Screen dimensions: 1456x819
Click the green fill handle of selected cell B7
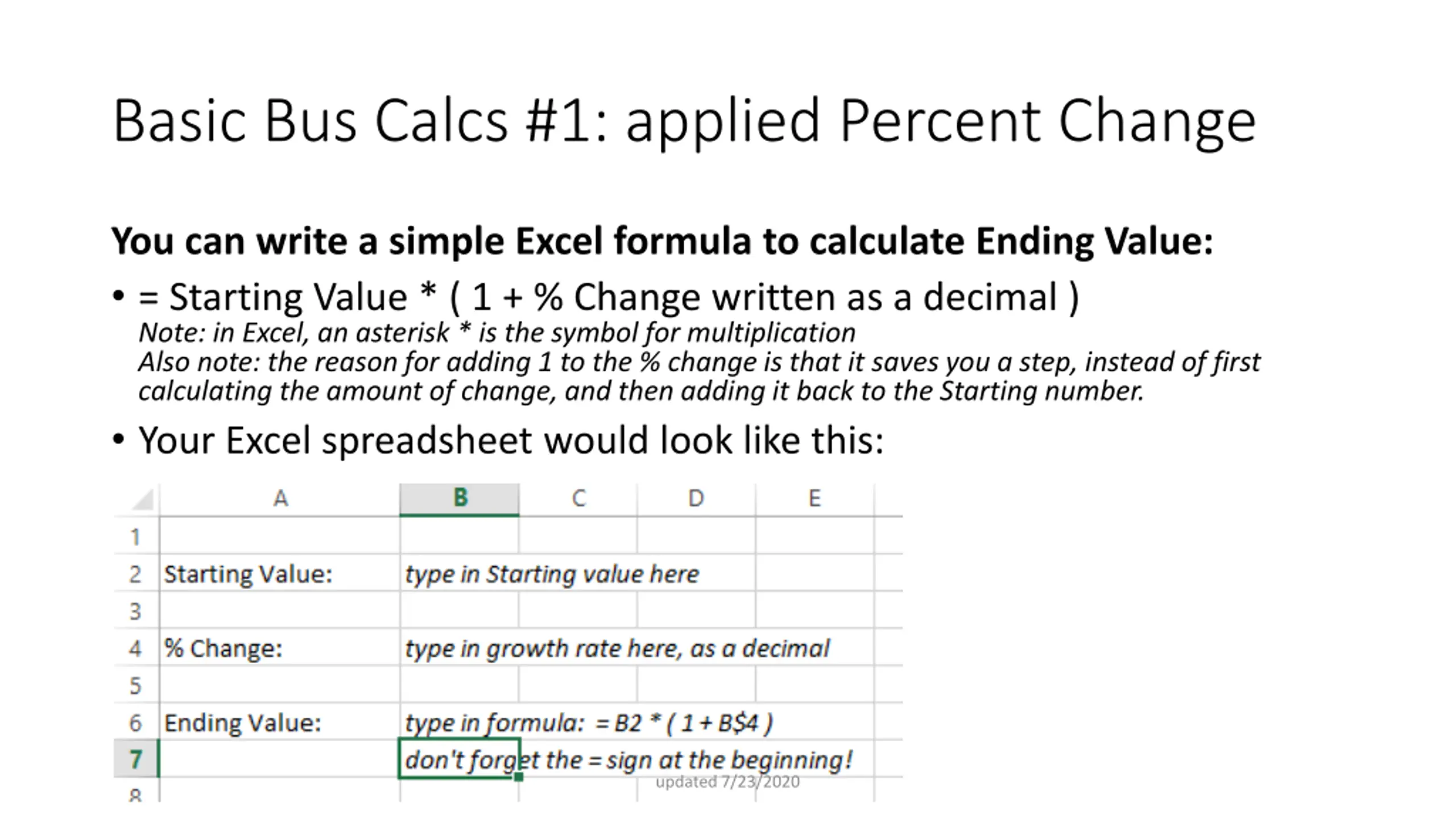pos(519,777)
